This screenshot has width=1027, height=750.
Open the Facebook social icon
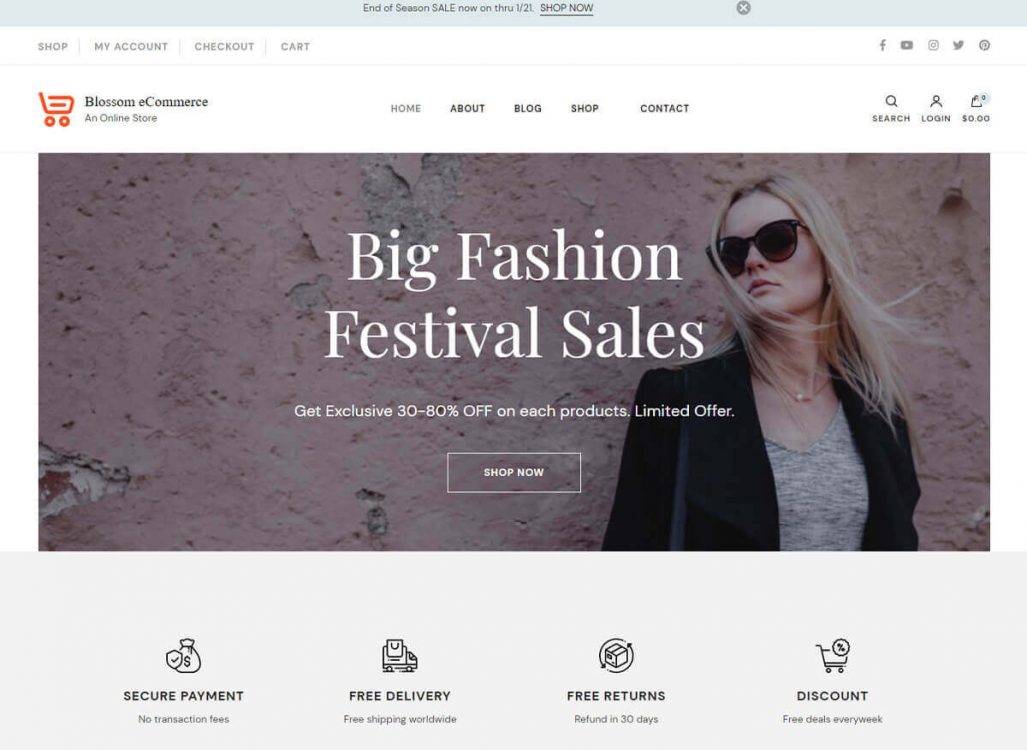click(x=882, y=45)
